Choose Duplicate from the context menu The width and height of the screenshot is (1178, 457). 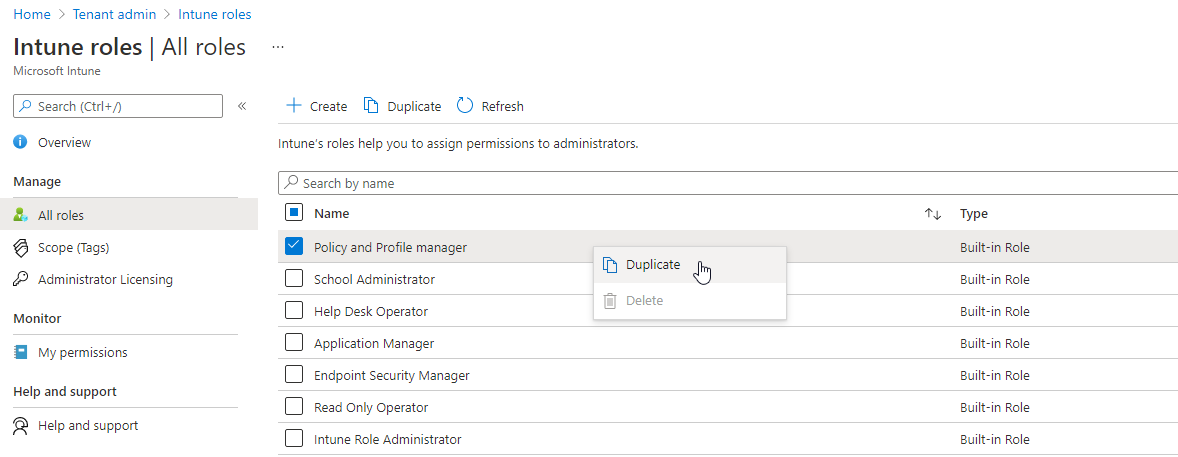click(652, 265)
